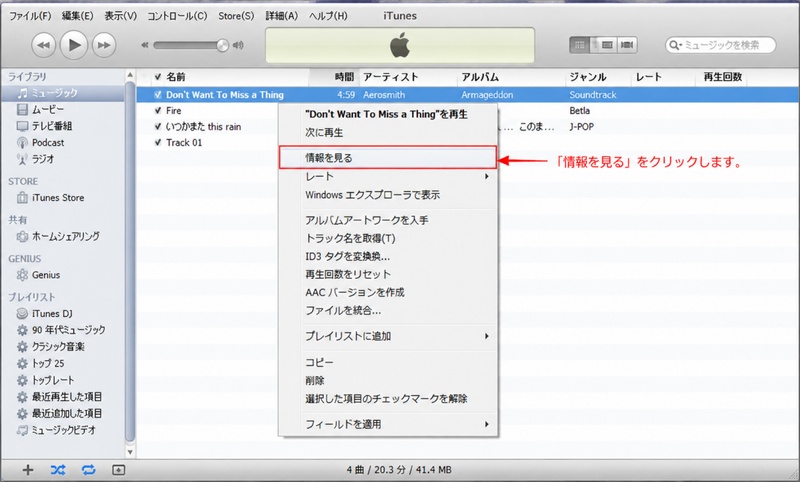Image resolution: width=800 pixels, height=482 pixels.
Task: Click the sidebar scrollbar up arrow
Action: (x=130, y=75)
